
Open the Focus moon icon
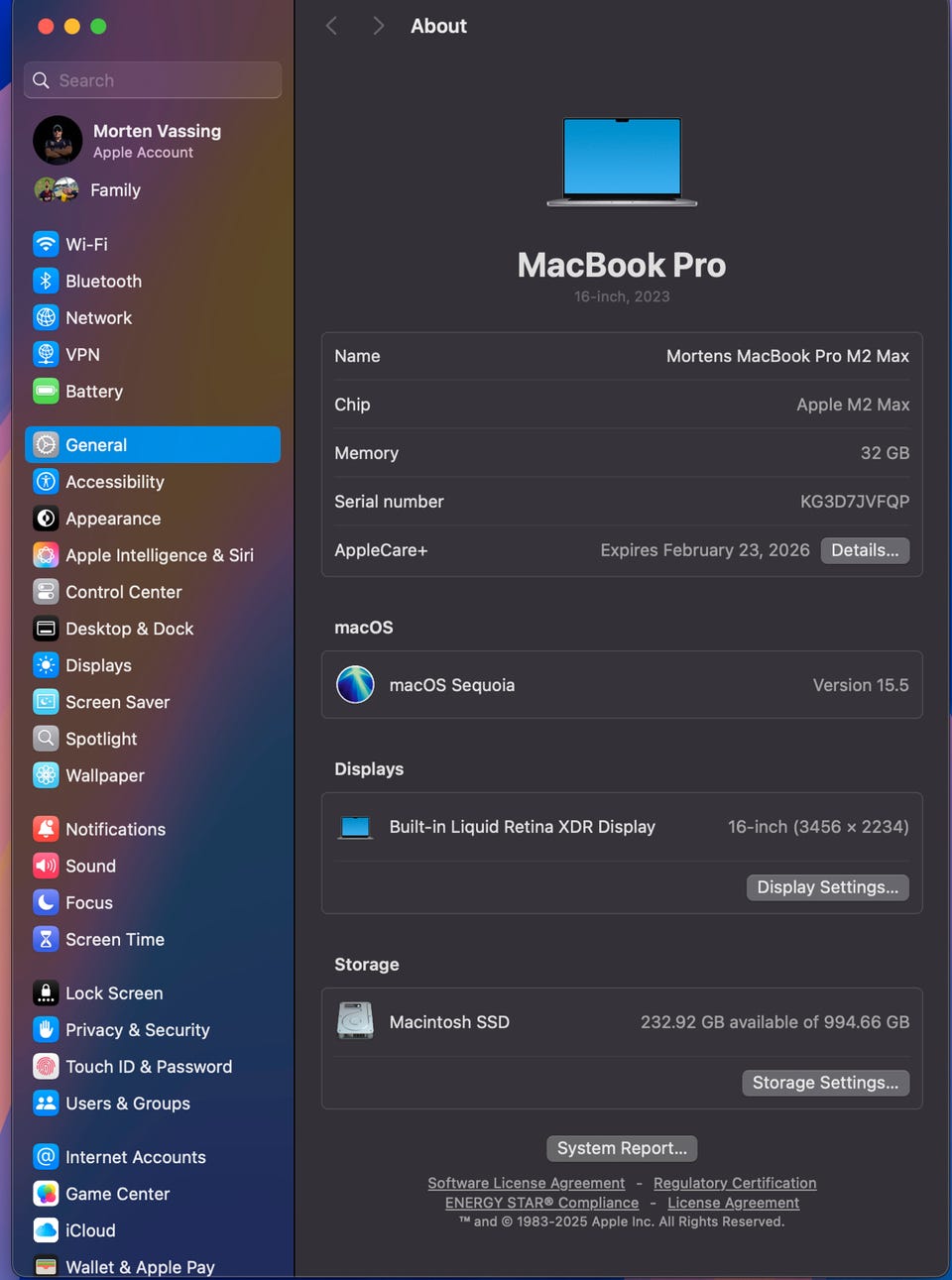46,902
